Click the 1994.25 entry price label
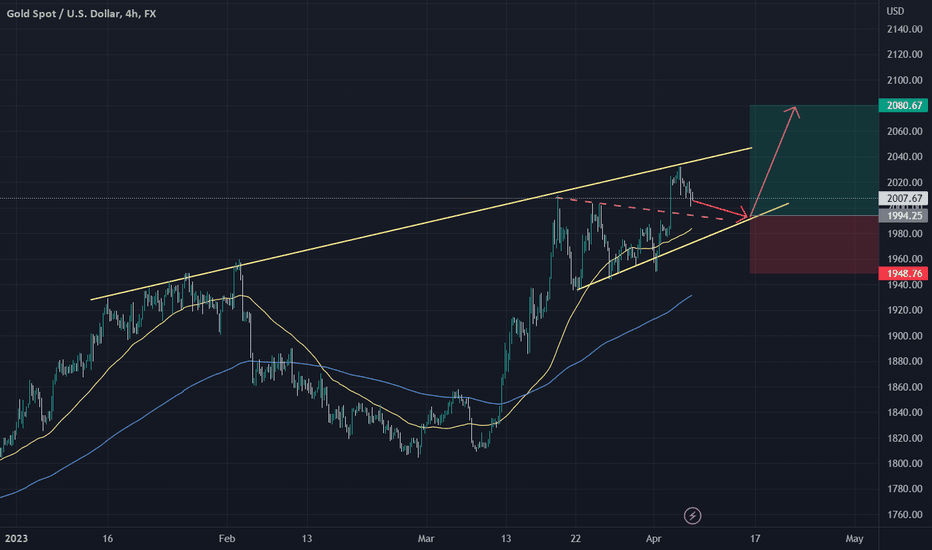The image size is (932, 550). pyautogui.click(x=903, y=216)
